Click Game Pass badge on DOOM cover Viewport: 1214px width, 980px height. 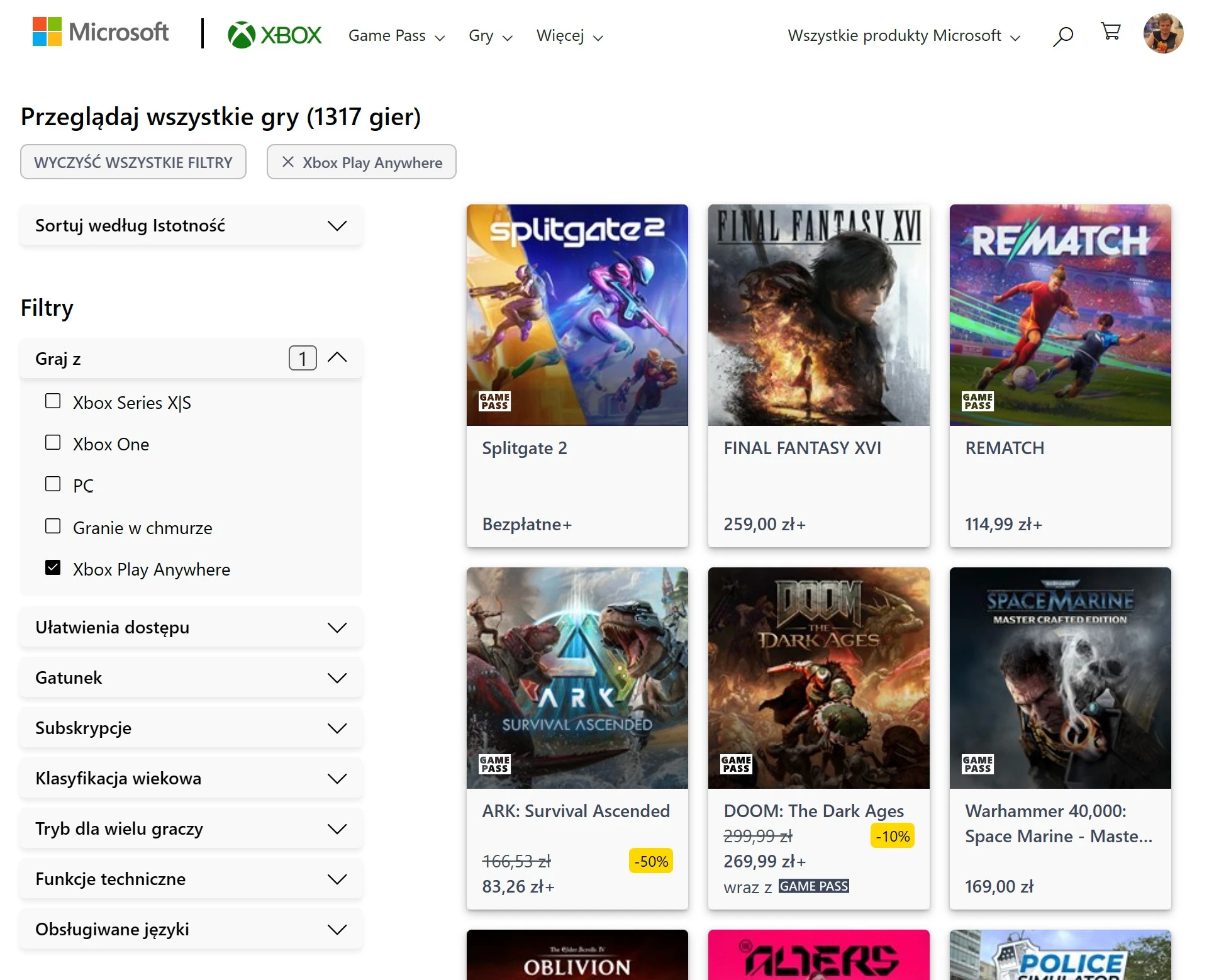[736, 764]
